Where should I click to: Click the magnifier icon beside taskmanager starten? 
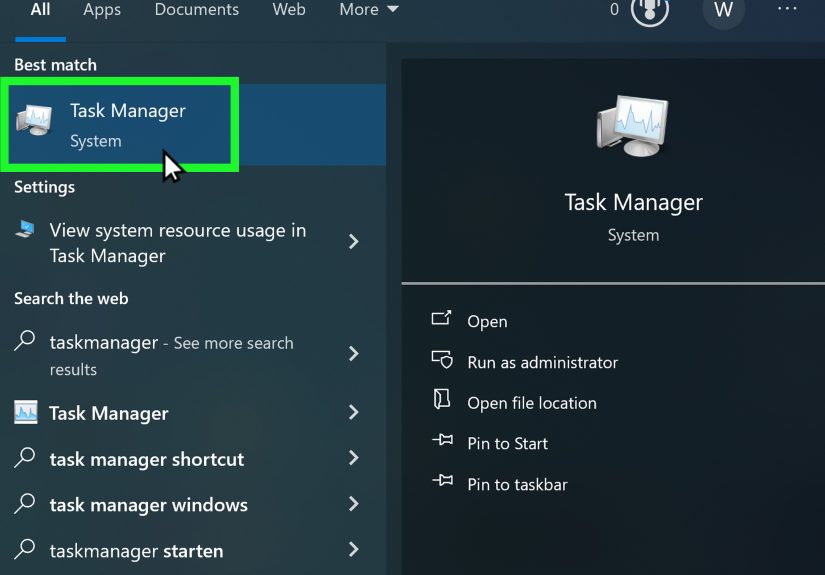click(25, 549)
